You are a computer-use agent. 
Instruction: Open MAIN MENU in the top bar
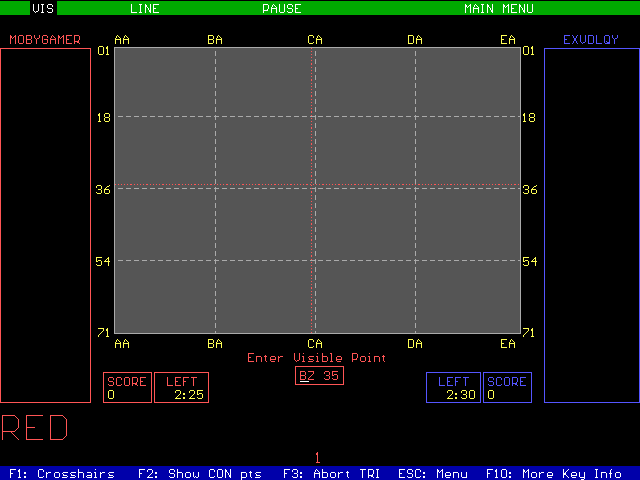point(499,9)
